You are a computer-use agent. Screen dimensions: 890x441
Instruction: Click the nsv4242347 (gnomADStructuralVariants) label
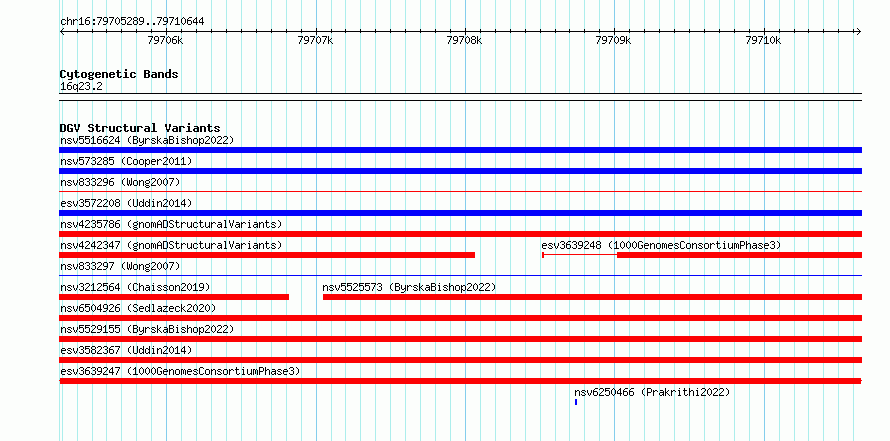pyautogui.click(x=171, y=245)
